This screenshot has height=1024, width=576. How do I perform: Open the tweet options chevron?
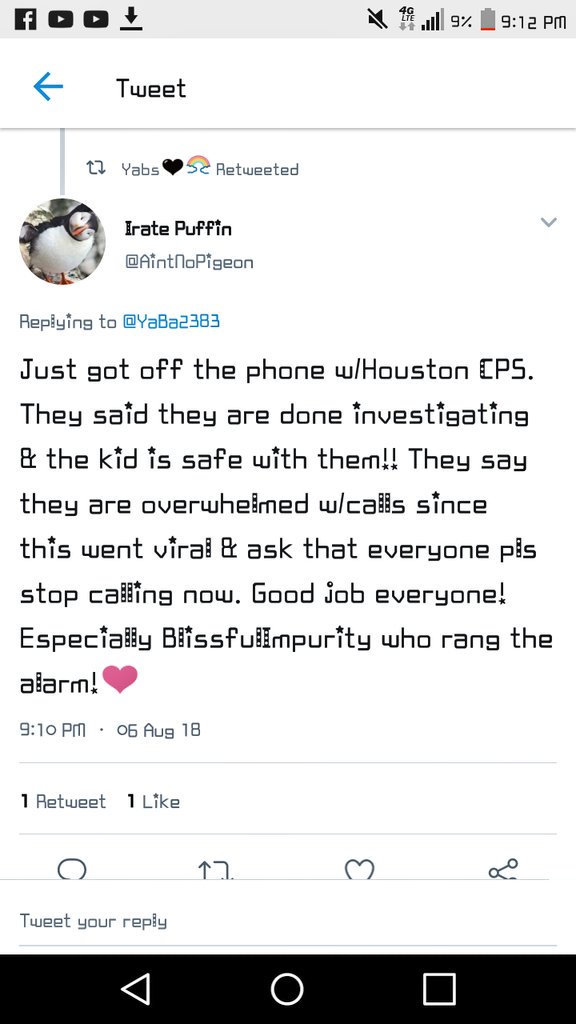click(x=549, y=222)
